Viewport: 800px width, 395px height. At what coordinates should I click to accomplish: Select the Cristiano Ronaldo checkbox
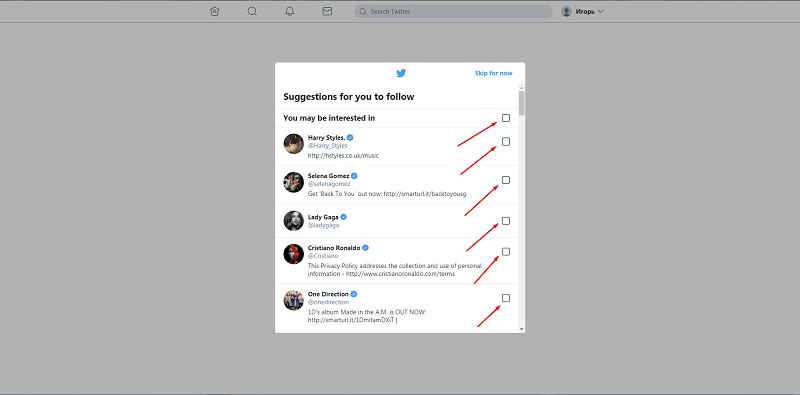[506, 252]
